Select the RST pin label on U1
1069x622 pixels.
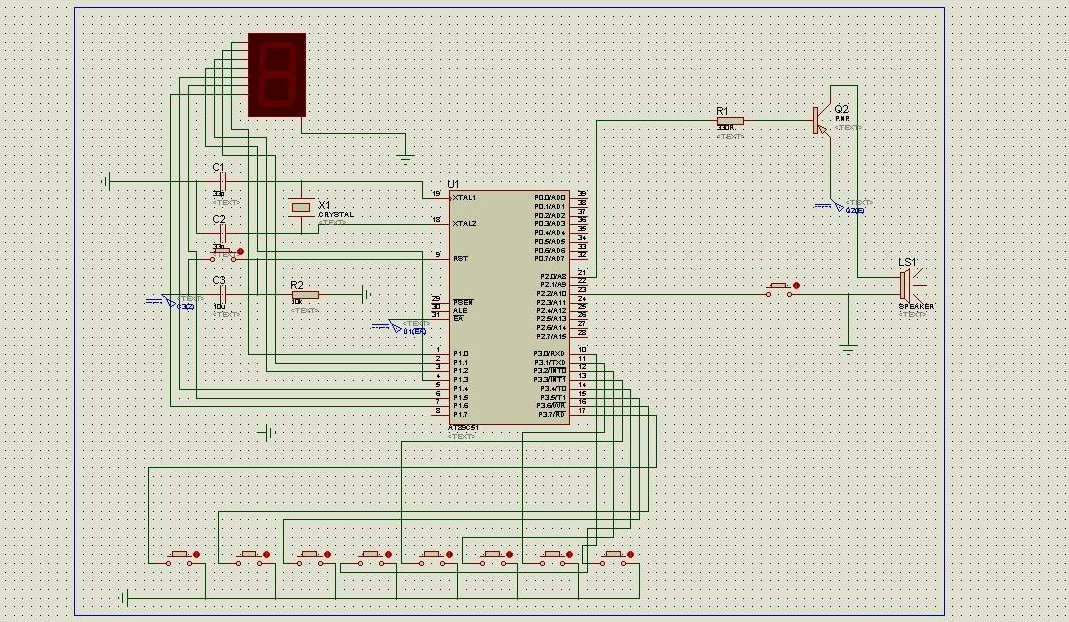(x=460, y=258)
